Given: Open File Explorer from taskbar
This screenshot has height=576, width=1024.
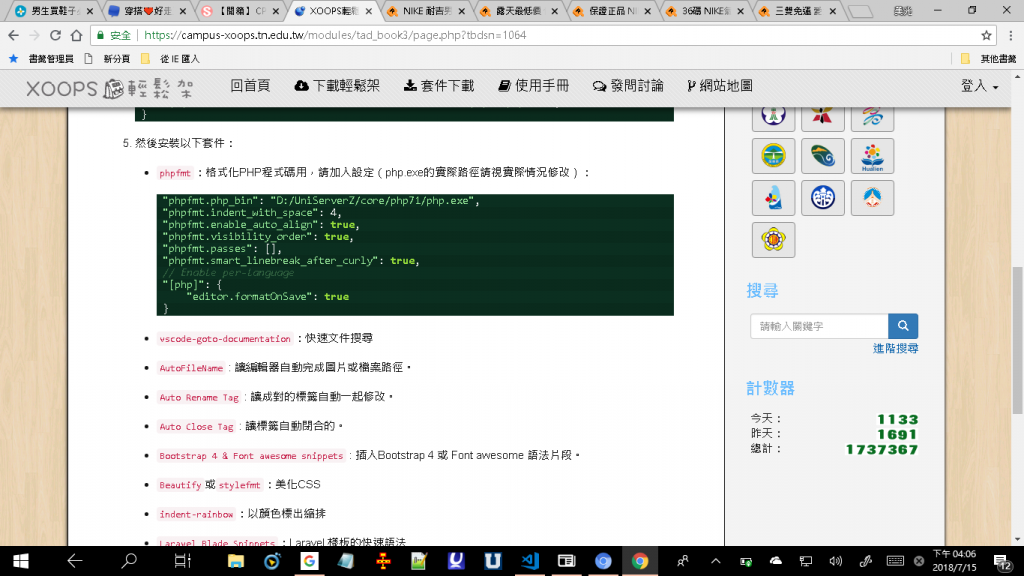Looking at the screenshot, I should 236,561.
